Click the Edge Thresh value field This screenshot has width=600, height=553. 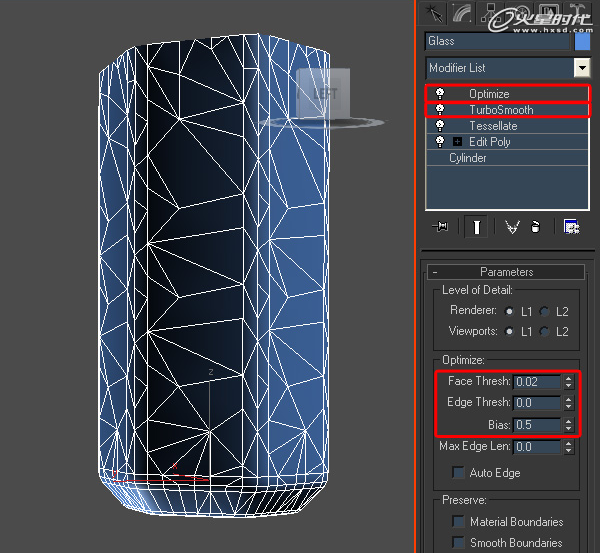(x=536, y=403)
